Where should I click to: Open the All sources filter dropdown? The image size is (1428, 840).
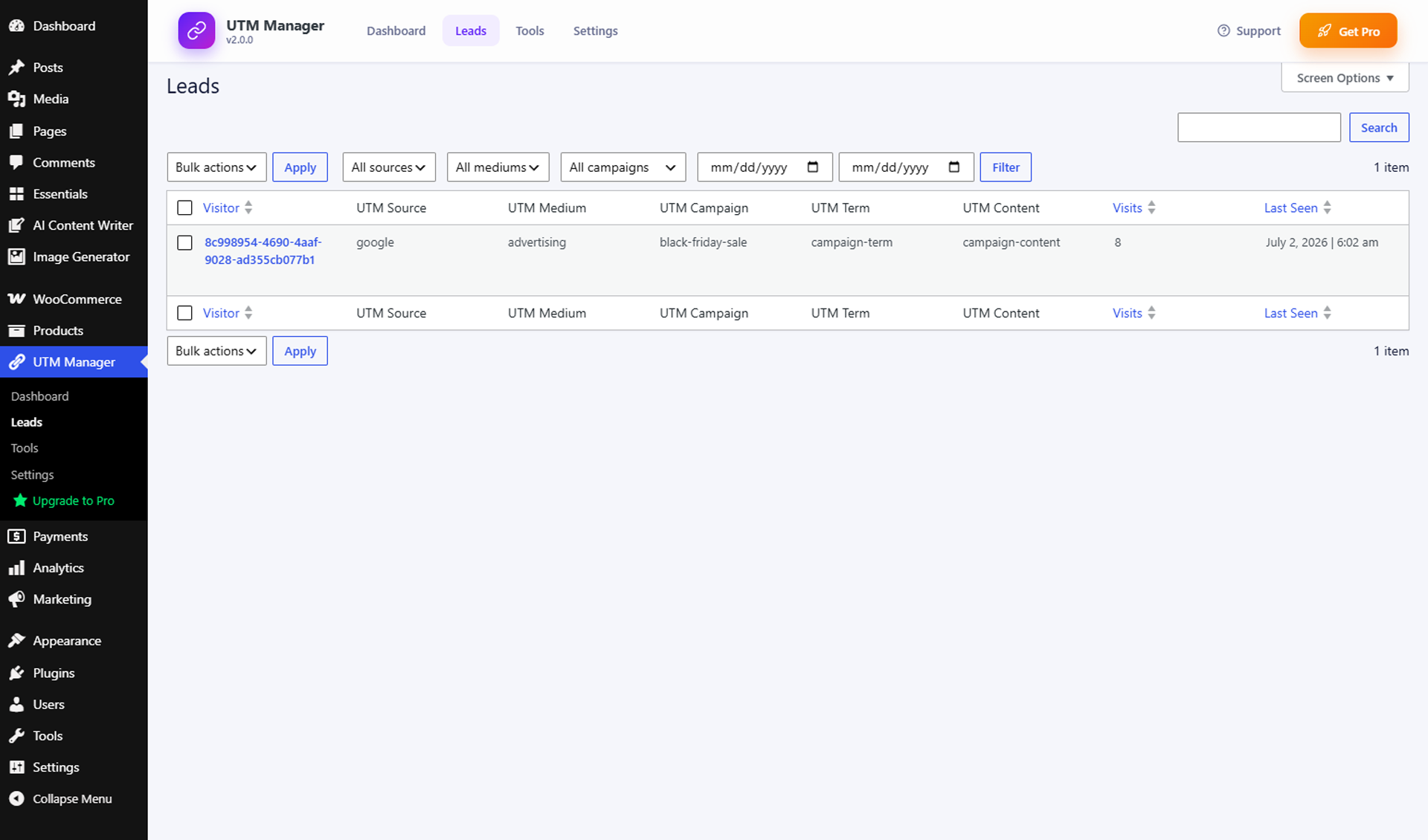388,167
